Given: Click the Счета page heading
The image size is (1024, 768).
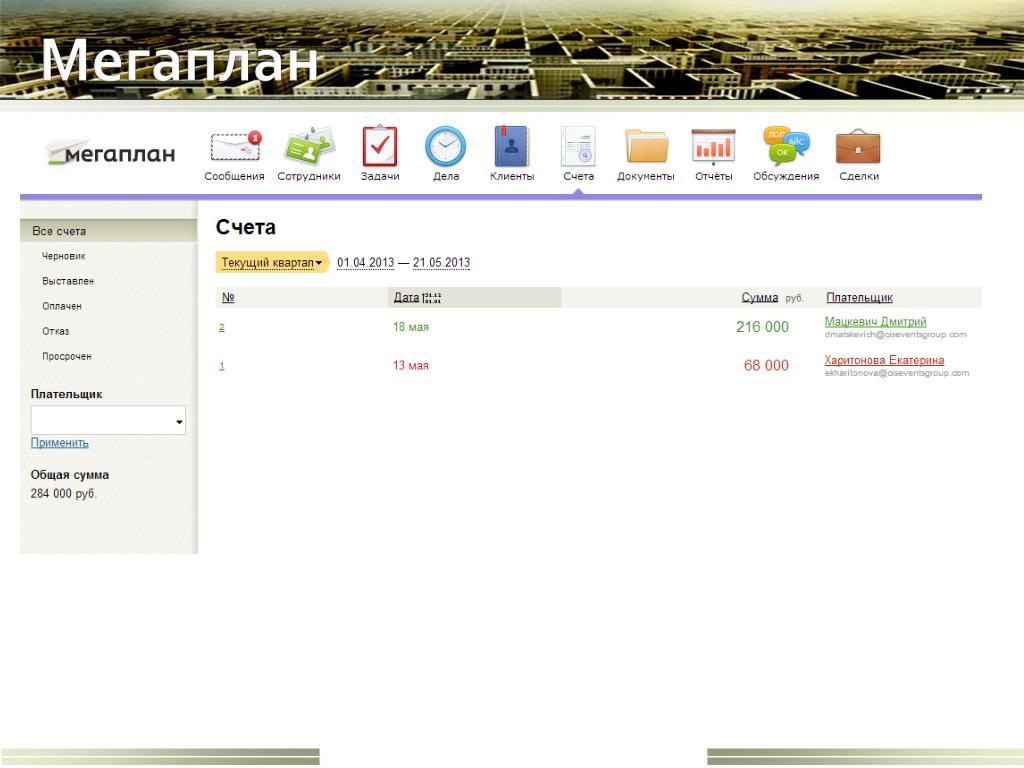Looking at the screenshot, I should [246, 227].
